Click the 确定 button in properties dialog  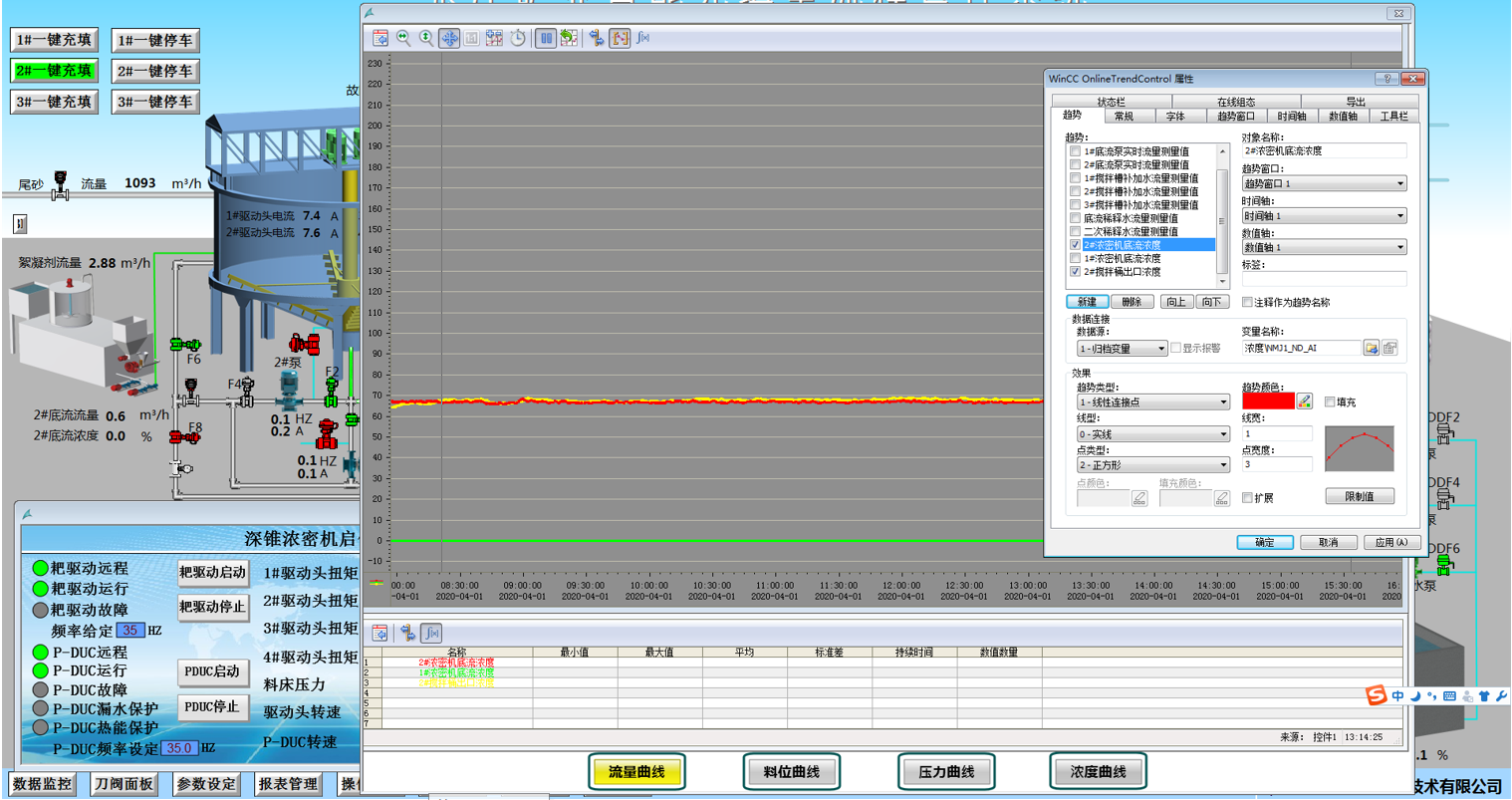point(1264,542)
